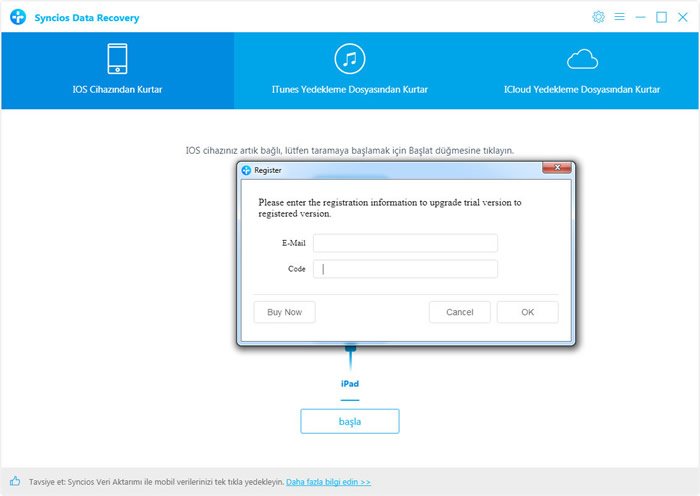Open the hamburger menu icon

click(619, 17)
